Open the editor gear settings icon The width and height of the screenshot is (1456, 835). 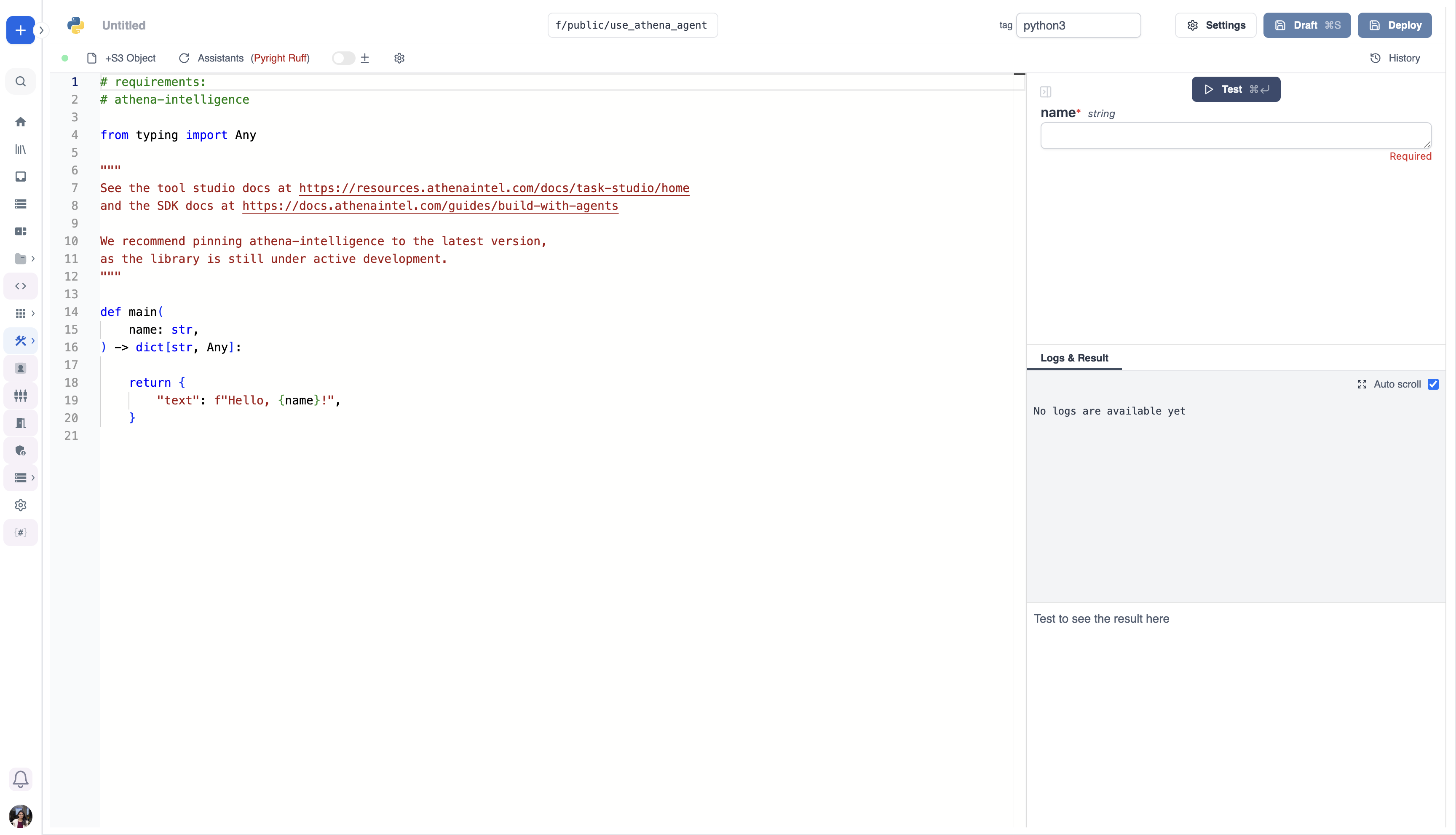point(399,58)
